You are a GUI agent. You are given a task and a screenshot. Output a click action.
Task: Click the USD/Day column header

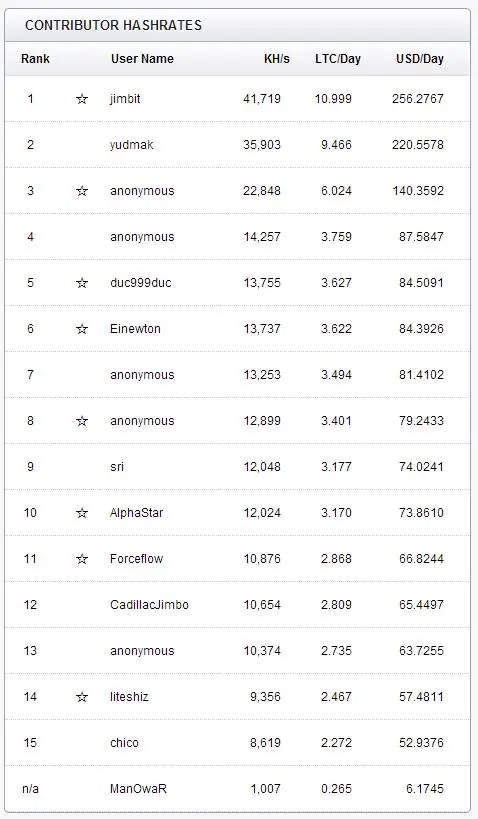click(x=420, y=58)
